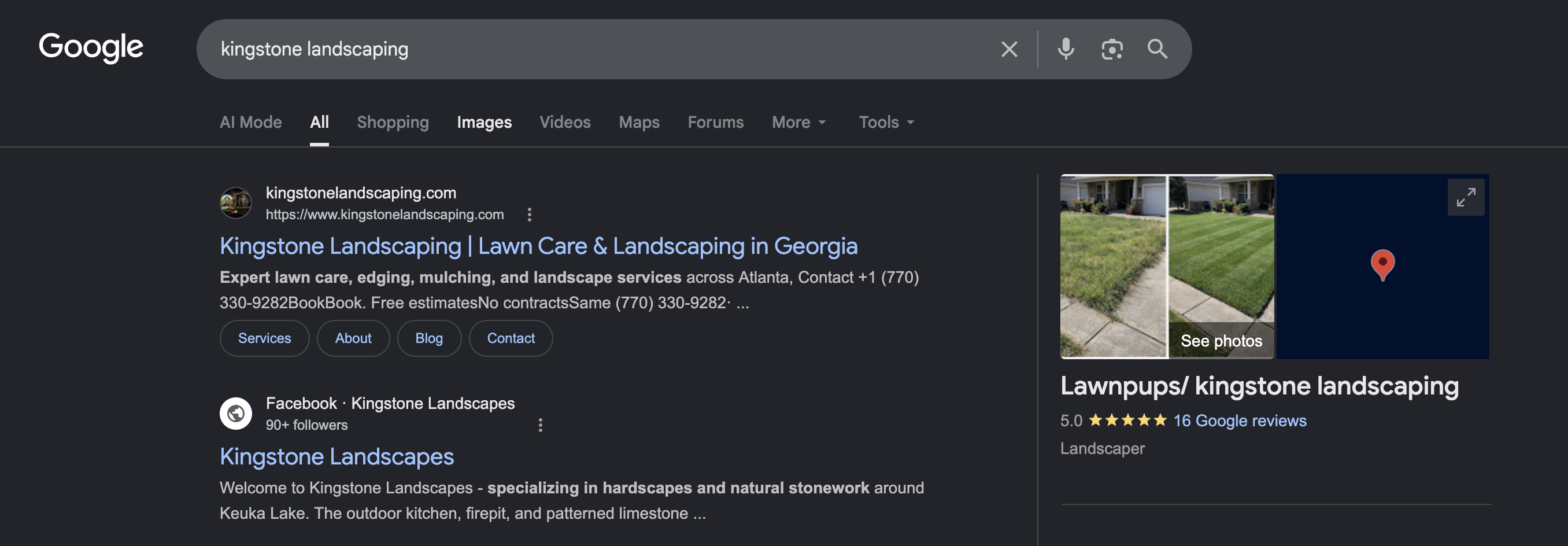
Task: Switch to AI Mode tab
Action: tap(251, 123)
